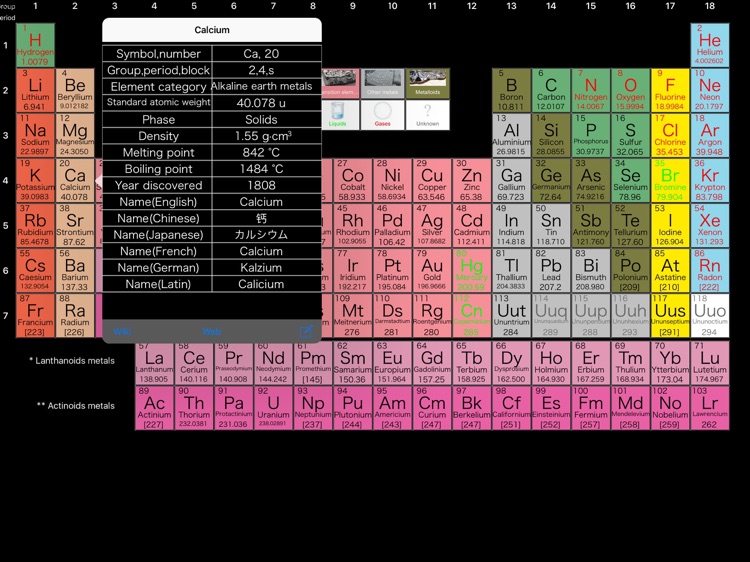
Task: Open the Ununoctium element tile
Action: [x=710, y=316]
